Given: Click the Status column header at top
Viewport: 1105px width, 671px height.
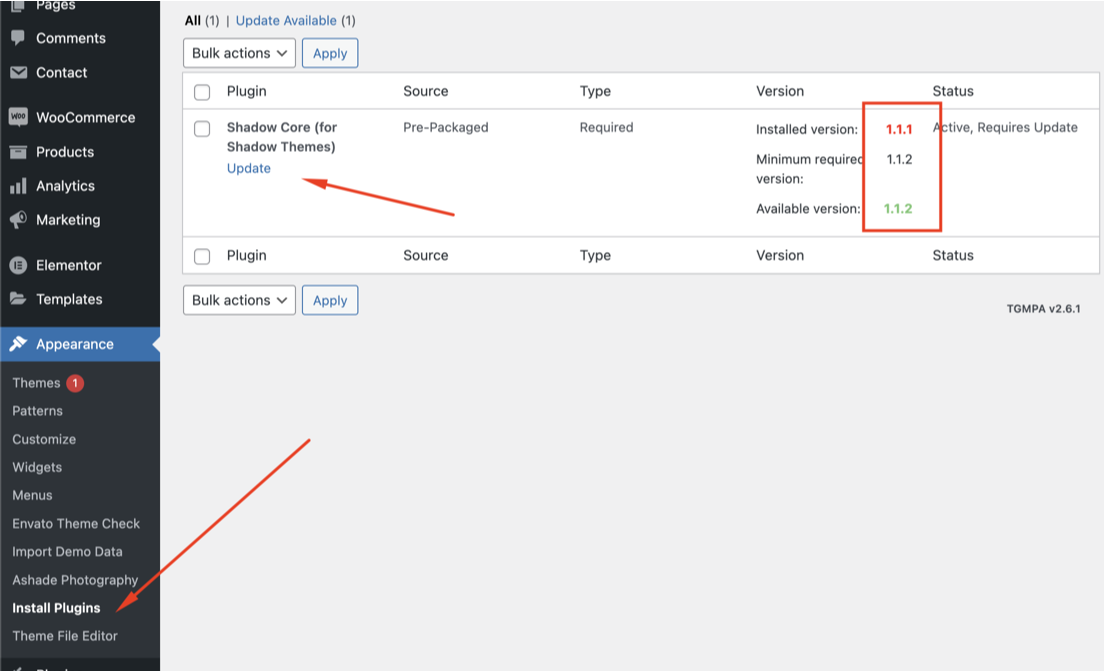Looking at the screenshot, I should coord(953,91).
